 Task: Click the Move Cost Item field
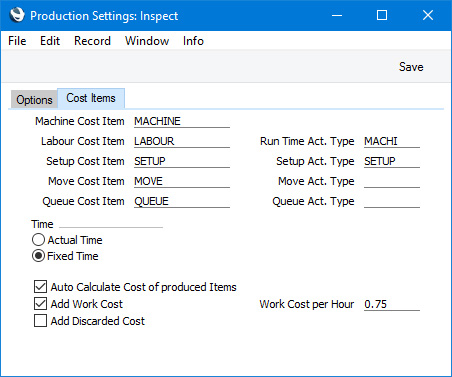(182, 181)
